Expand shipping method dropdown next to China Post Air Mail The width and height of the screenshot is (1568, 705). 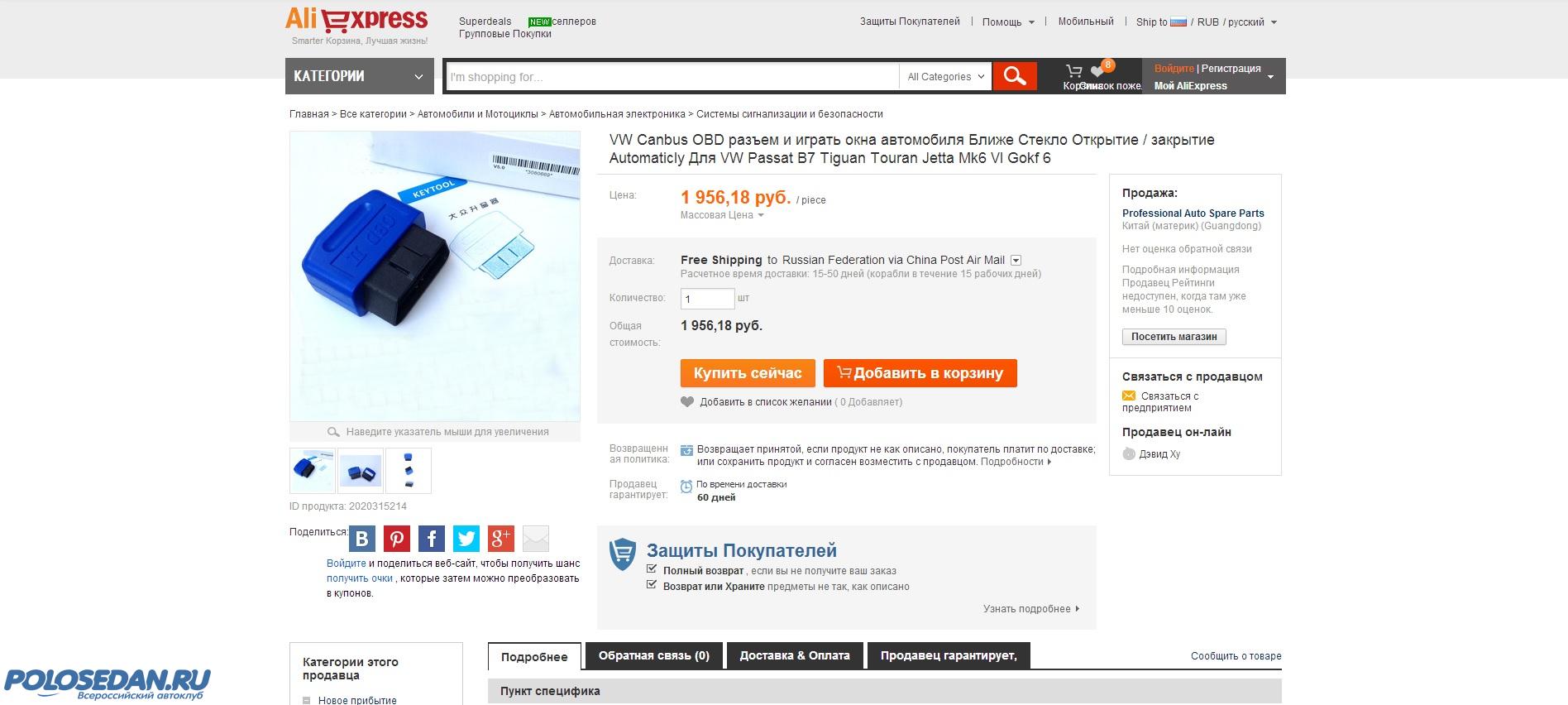click(1016, 260)
